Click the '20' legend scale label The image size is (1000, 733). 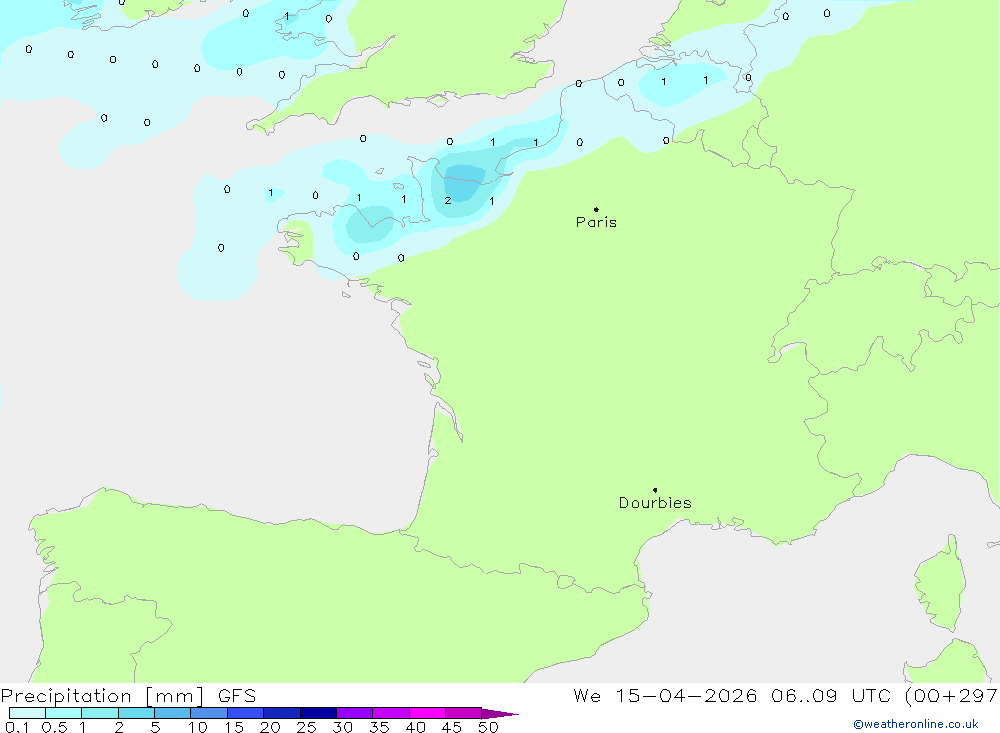click(270, 727)
